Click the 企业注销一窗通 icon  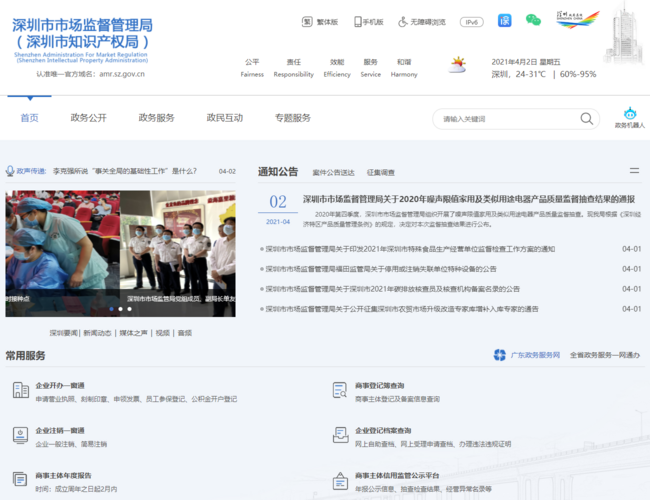20,435
